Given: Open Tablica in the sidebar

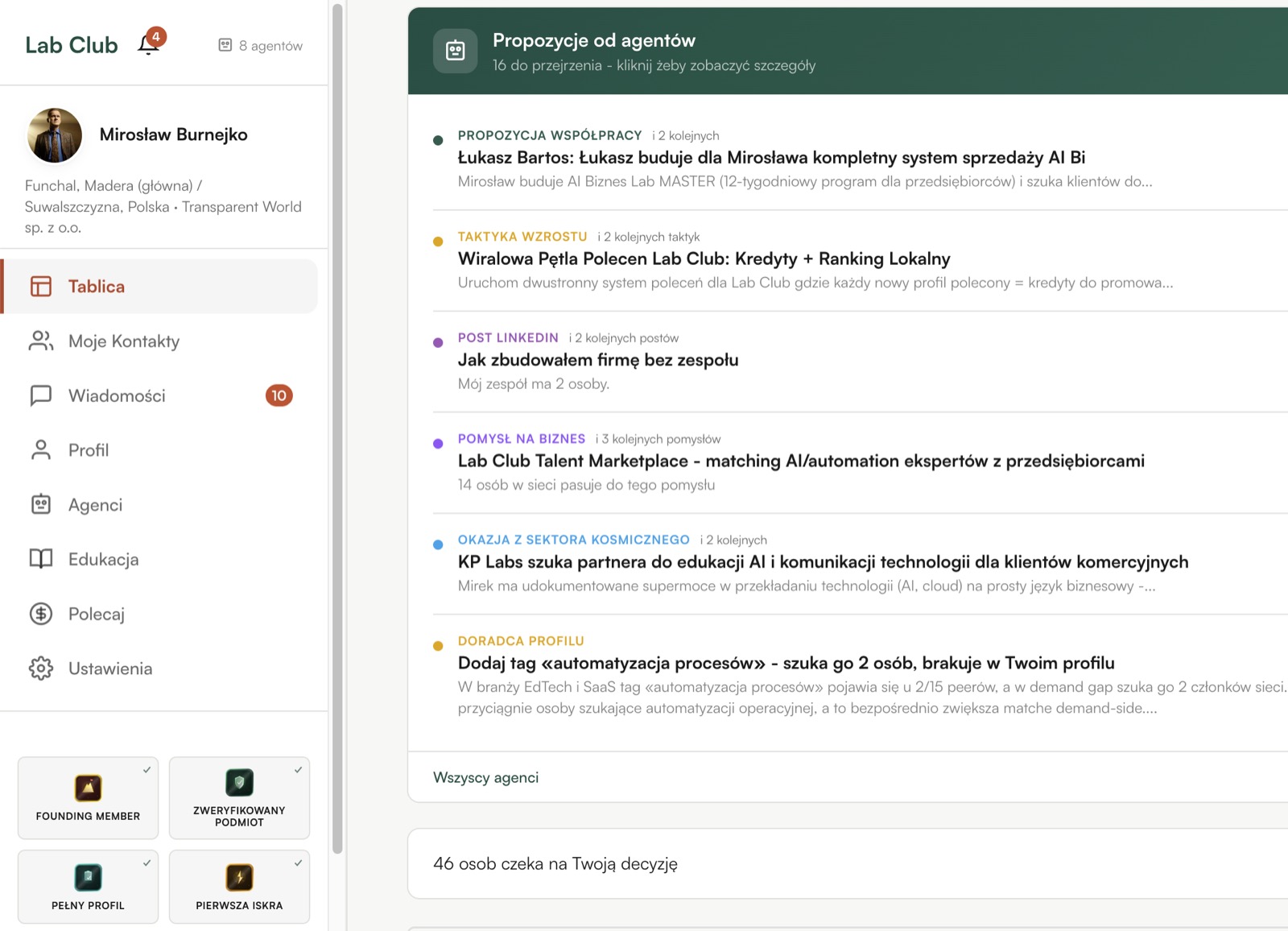Looking at the screenshot, I should point(97,287).
